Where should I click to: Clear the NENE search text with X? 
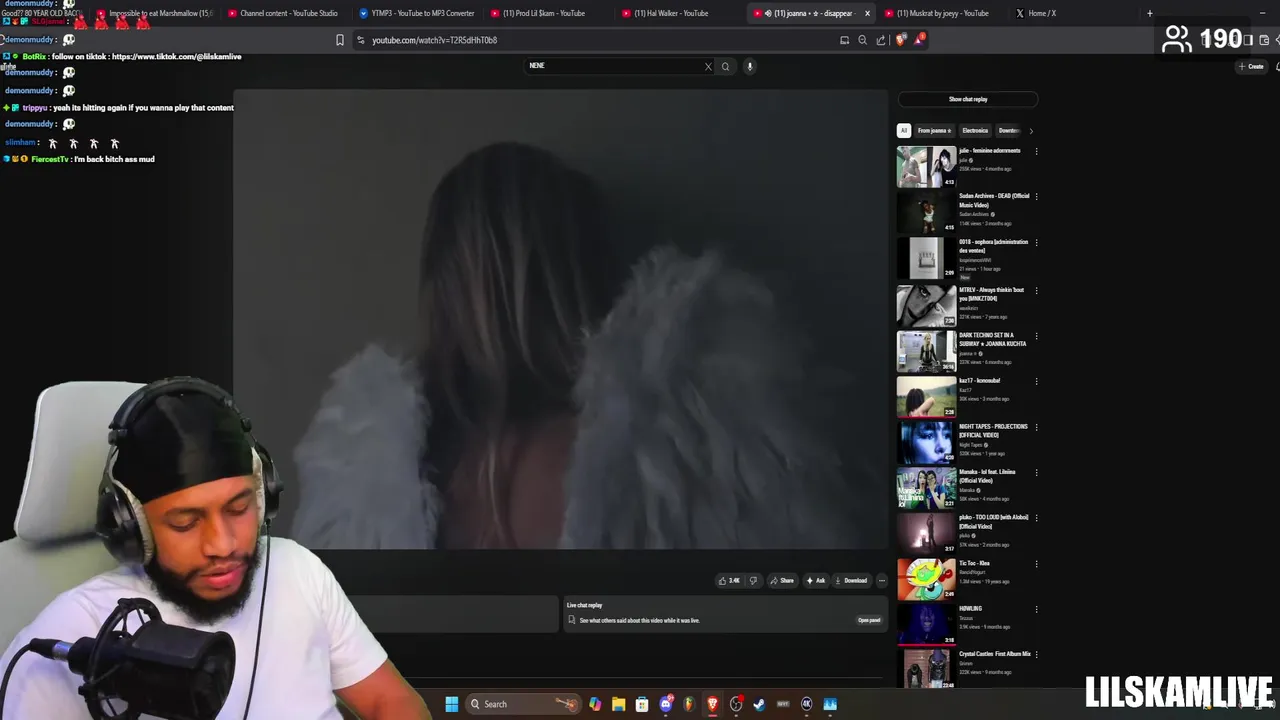click(x=708, y=67)
